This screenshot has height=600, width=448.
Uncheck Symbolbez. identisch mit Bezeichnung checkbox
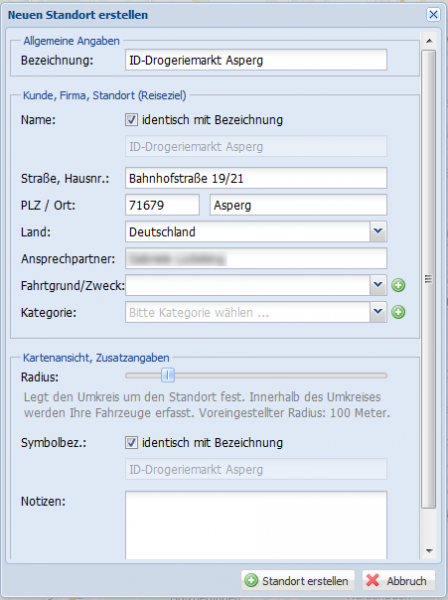pos(131,443)
